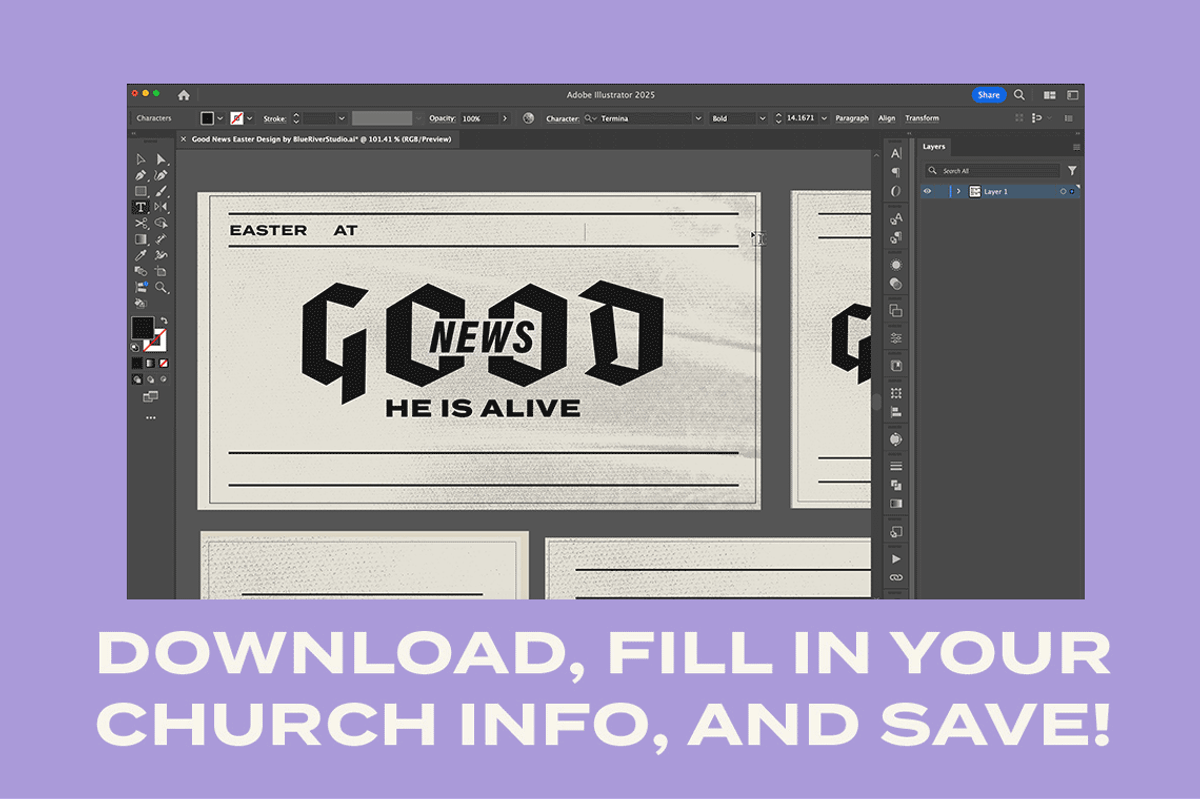Open the Arrange Documents icon

pyautogui.click(x=1050, y=95)
